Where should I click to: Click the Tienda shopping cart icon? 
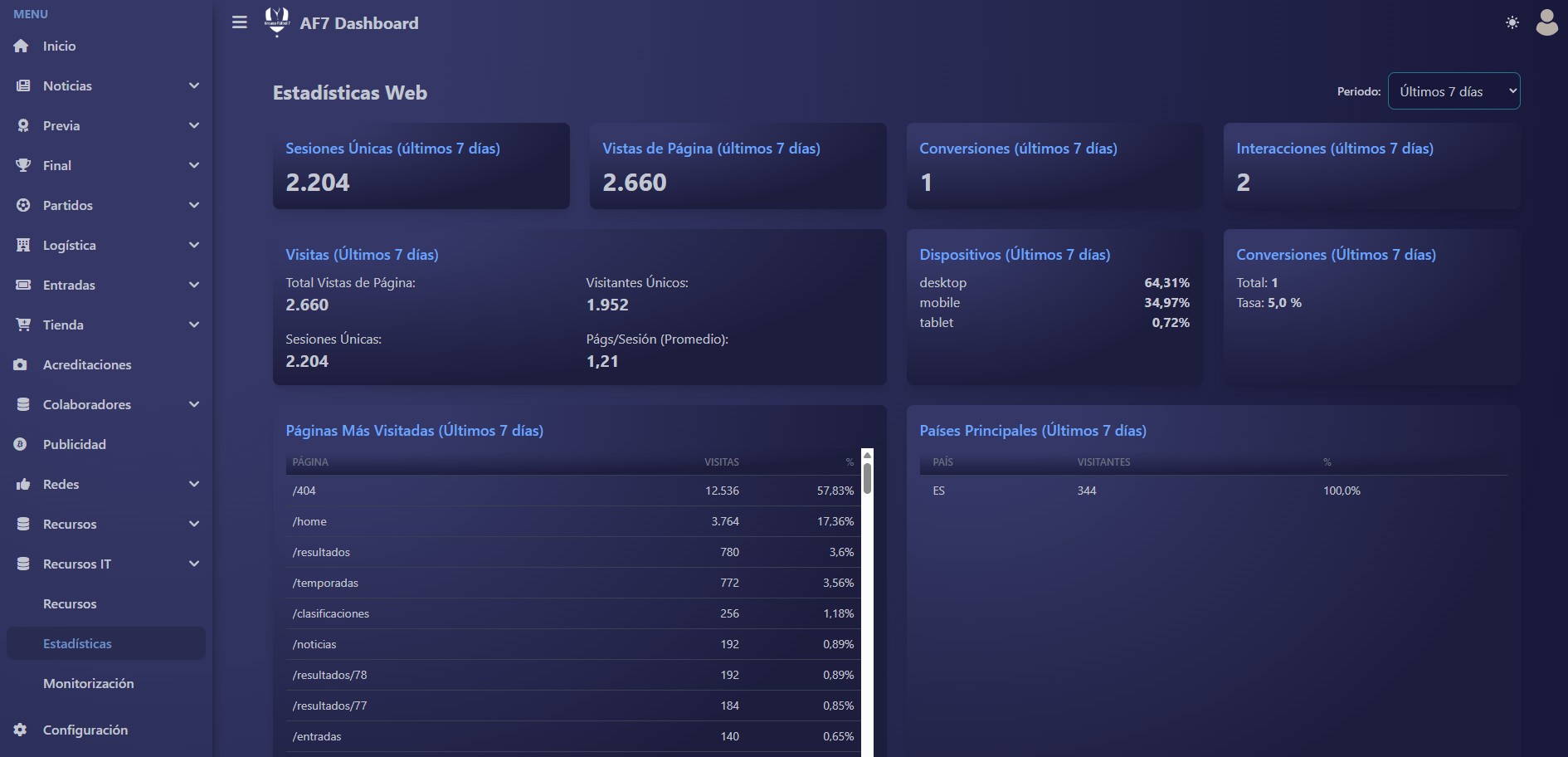(x=23, y=325)
